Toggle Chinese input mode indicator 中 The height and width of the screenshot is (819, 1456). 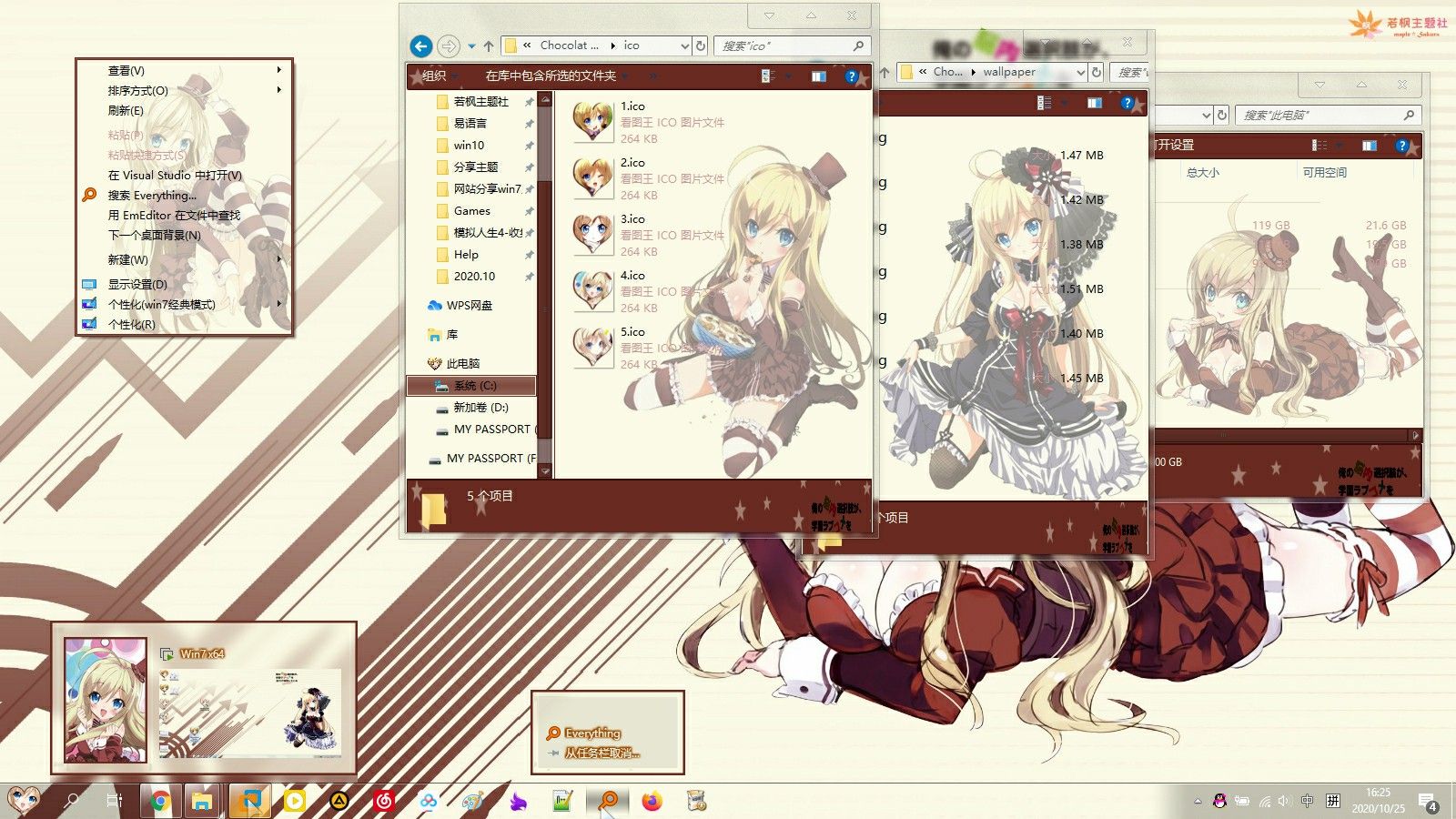1307,802
